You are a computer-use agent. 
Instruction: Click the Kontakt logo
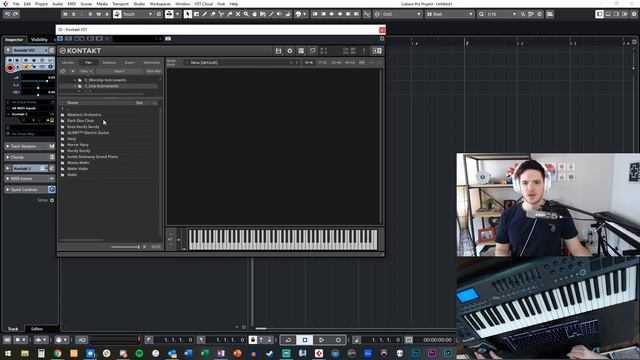click(x=80, y=51)
